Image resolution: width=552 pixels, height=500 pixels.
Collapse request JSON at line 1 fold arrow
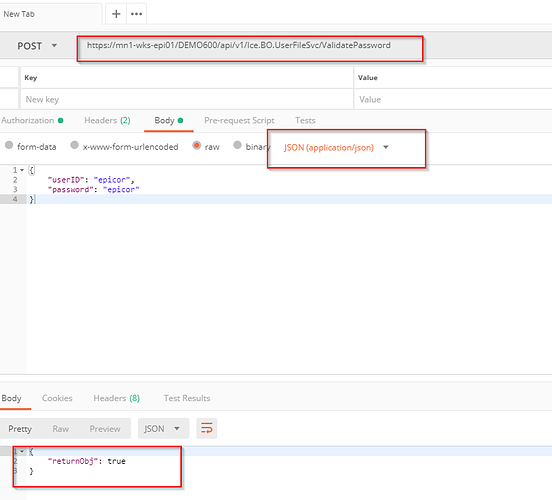[x=22, y=170]
